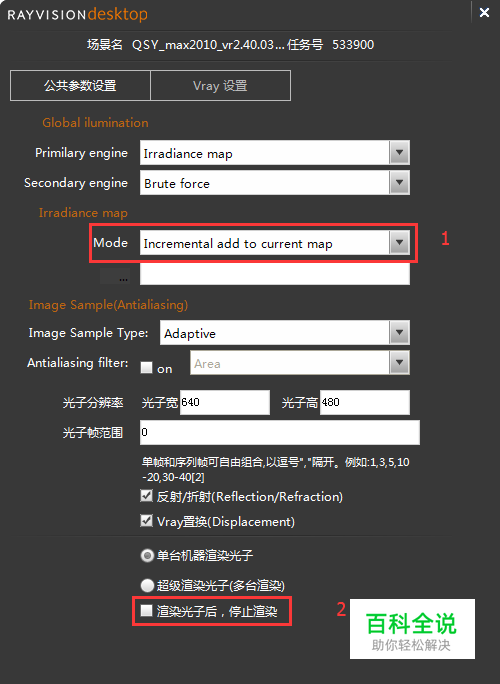Open the Primilary engine dropdown arrow
Image resolution: width=500 pixels, height=684 pixels.
click(399, 153)
